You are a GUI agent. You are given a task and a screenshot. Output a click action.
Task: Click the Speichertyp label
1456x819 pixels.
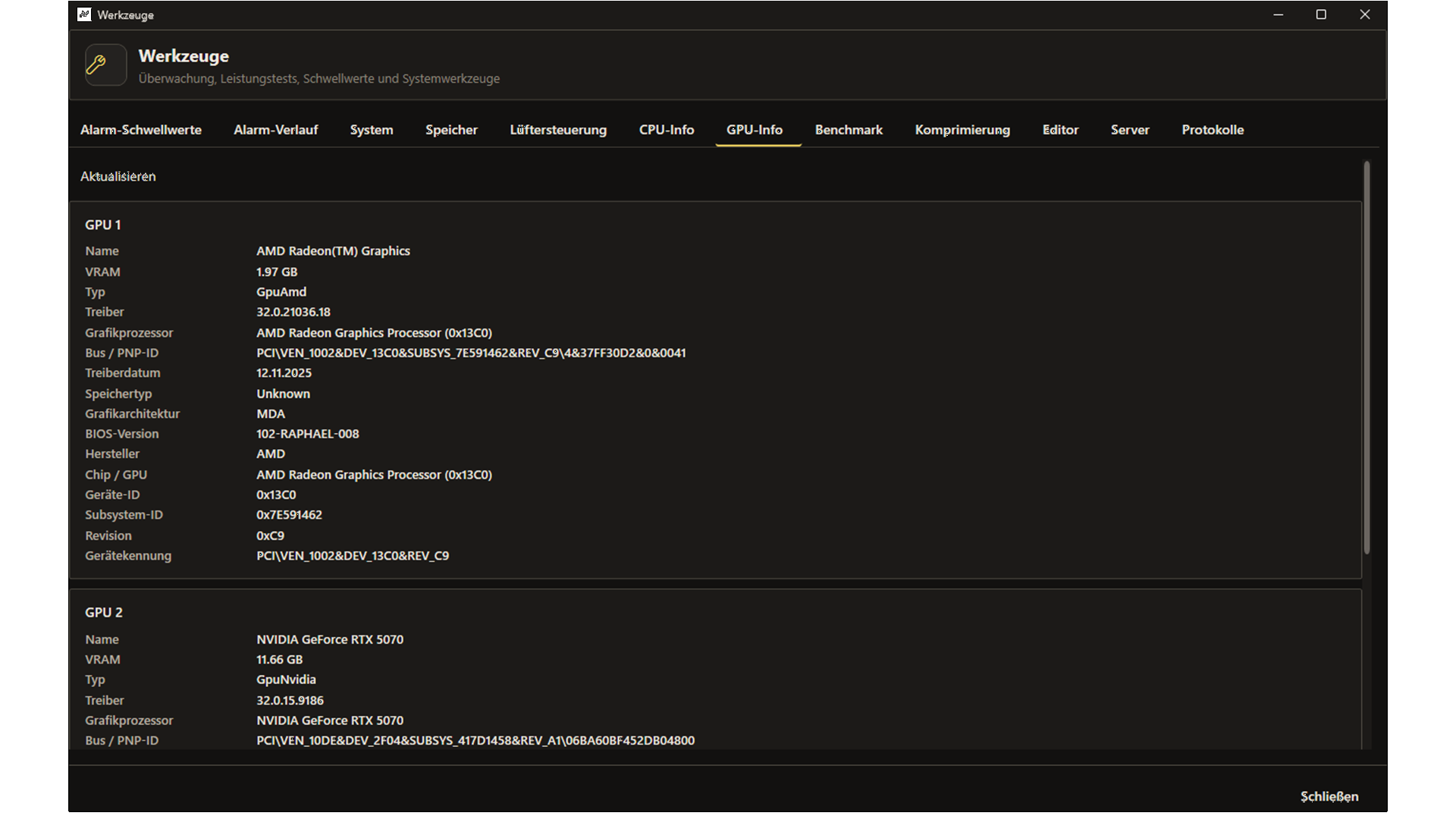(118, 394)
